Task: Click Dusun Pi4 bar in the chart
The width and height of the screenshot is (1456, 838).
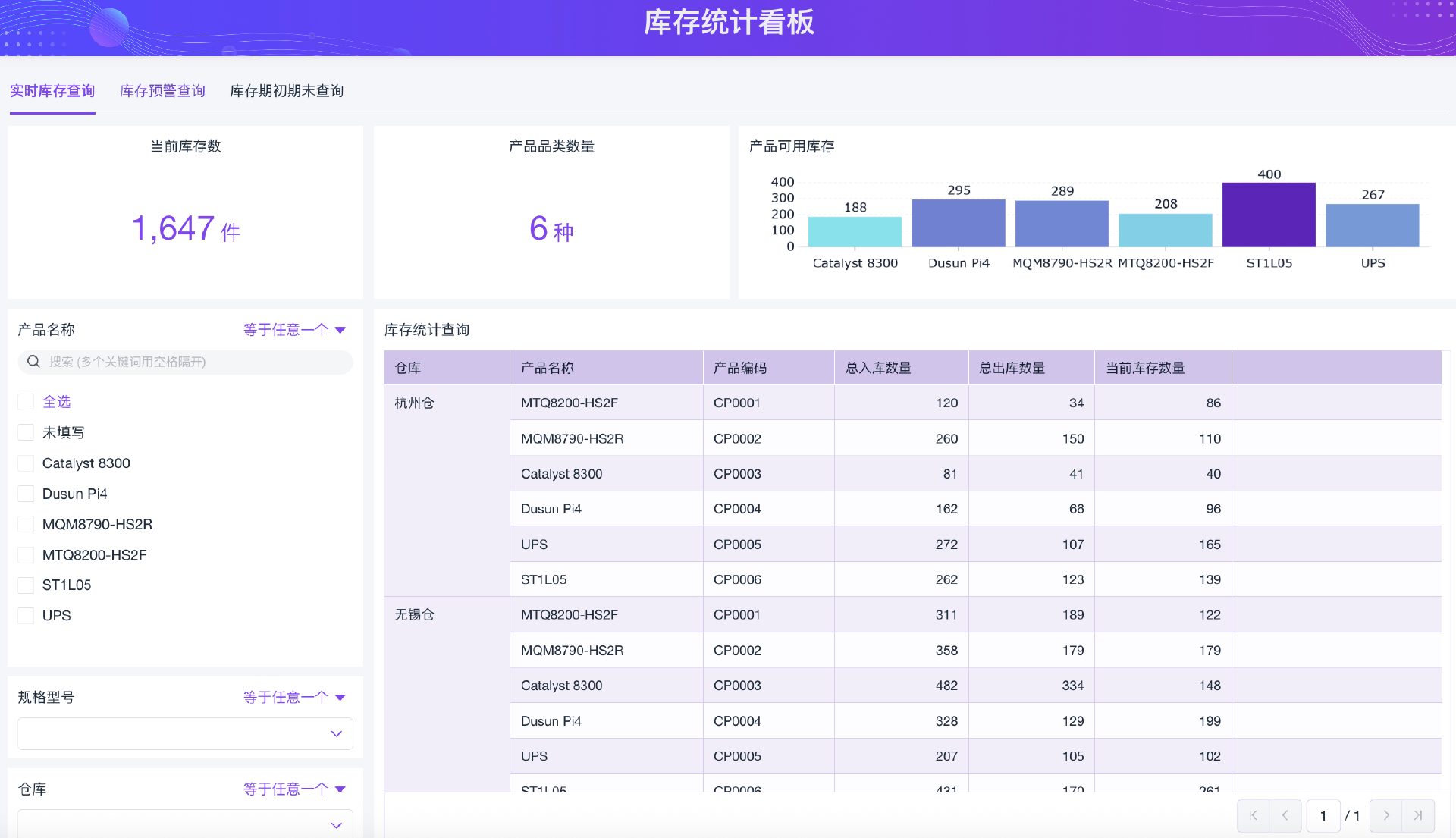Action: (958, 223)
